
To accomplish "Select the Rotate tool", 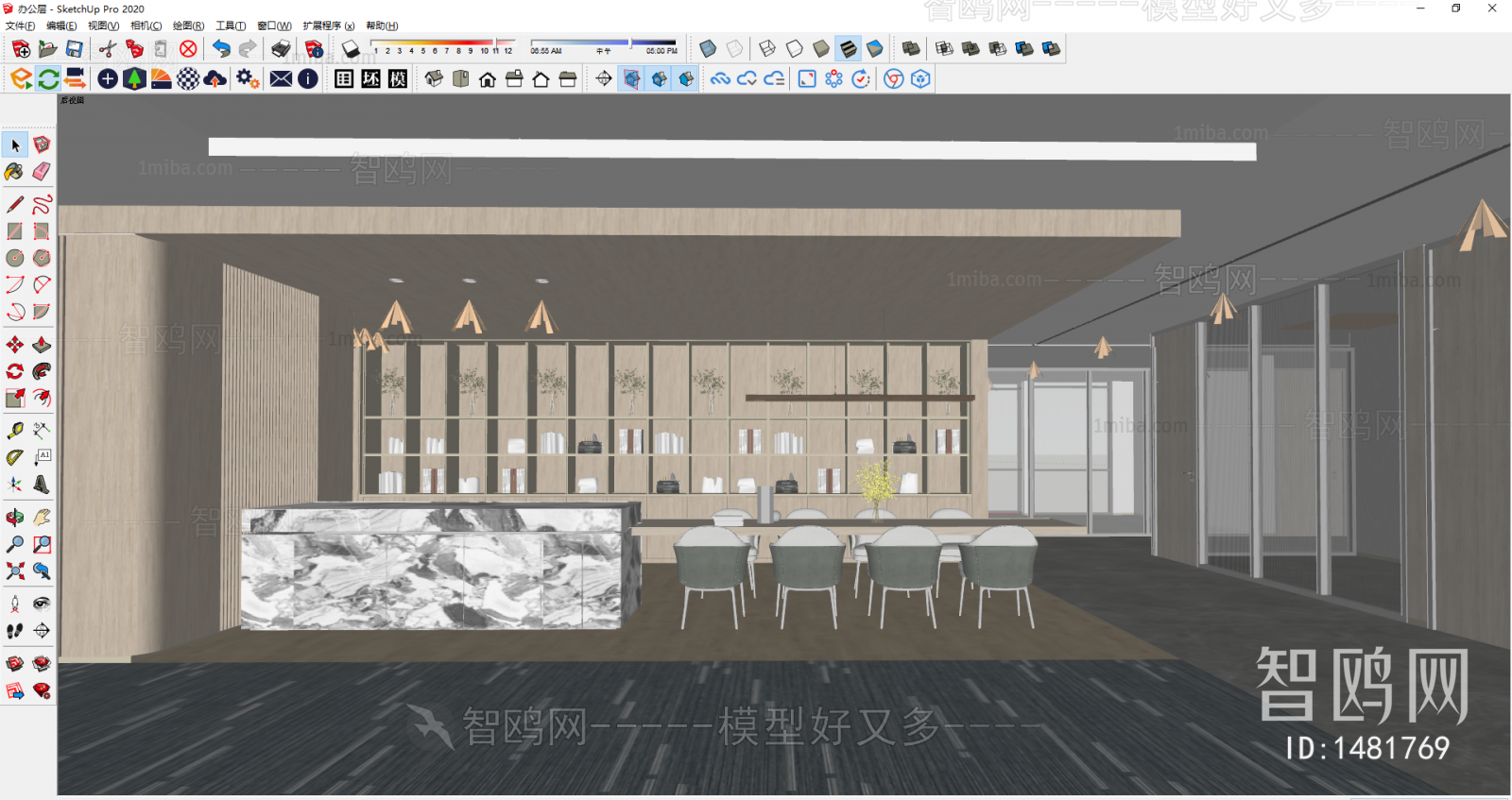I will click(15, 371).
